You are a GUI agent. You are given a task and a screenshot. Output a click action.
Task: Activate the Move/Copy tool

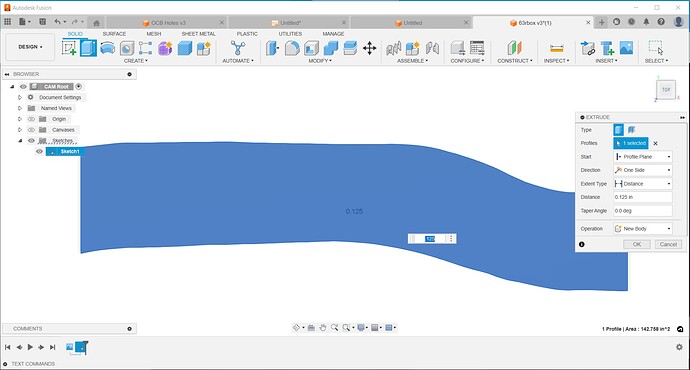click(369, 48)
